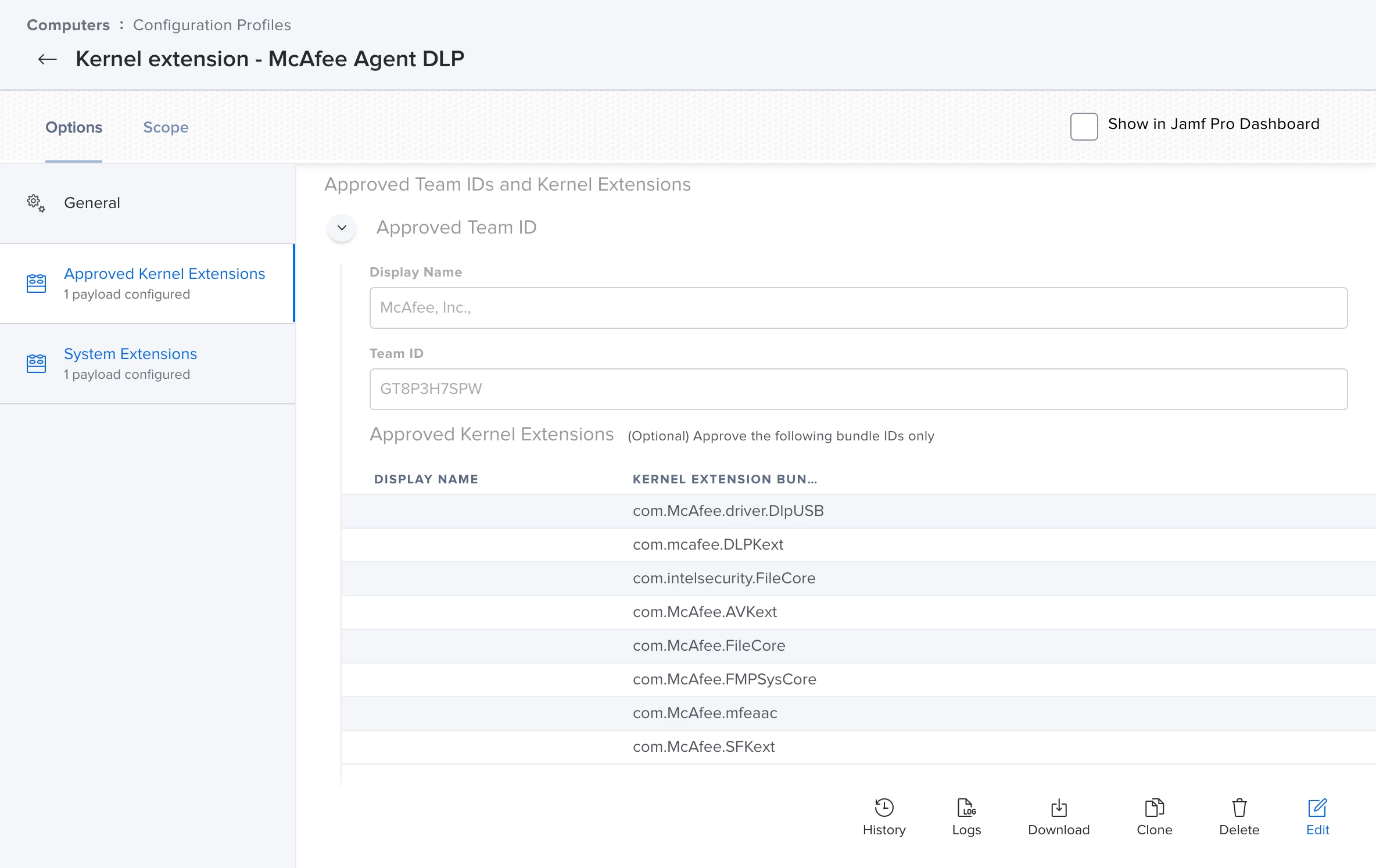Open the History clock icon
Screen dimensions: 1376x868
(884, 807)
